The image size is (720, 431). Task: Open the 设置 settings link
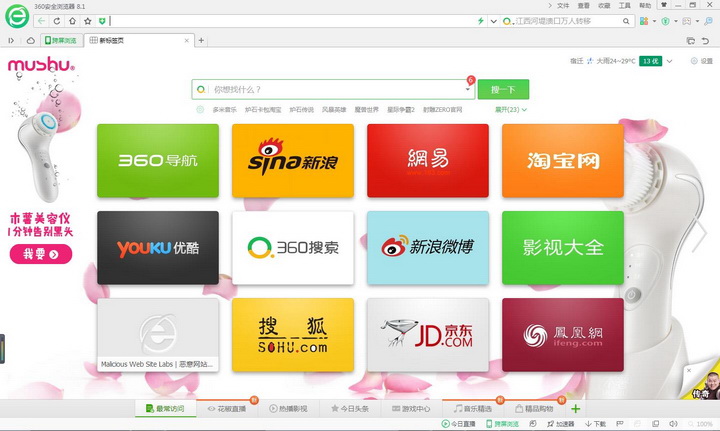702,61
